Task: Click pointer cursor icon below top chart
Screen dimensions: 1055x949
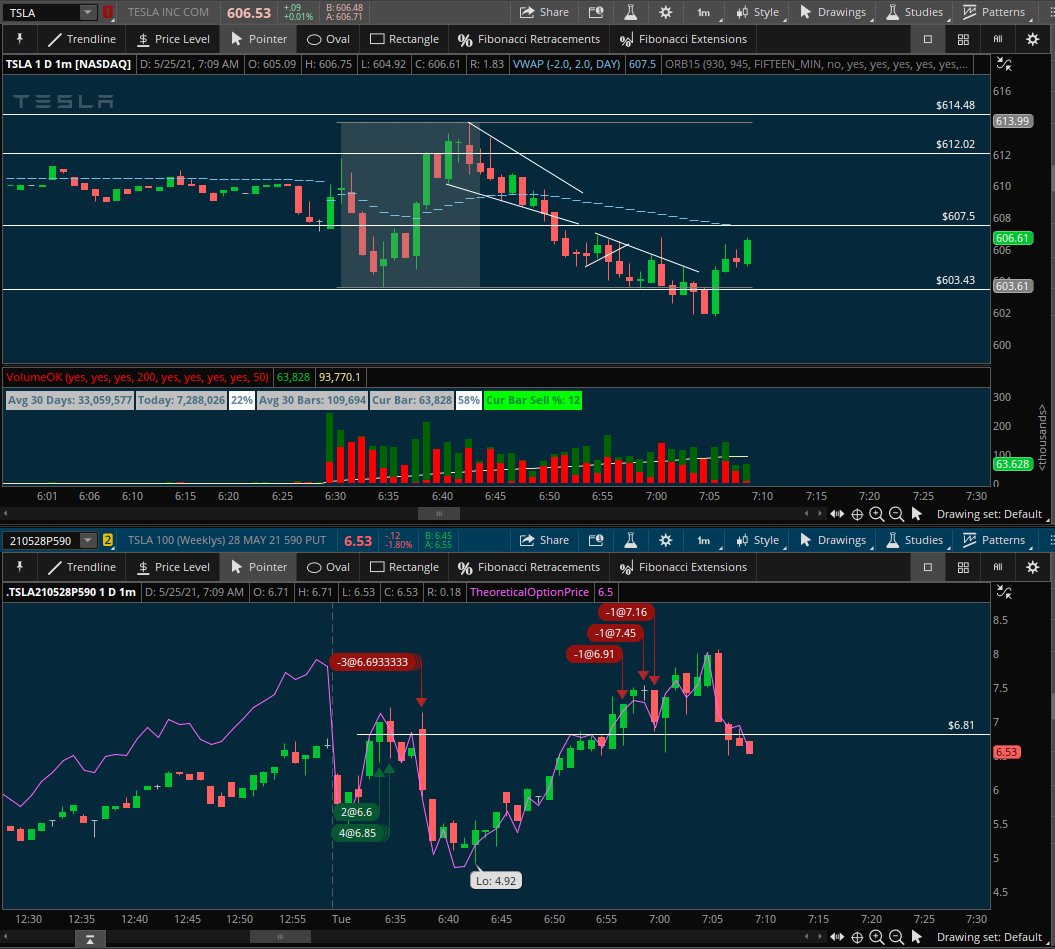Action: tap(916, 514)
